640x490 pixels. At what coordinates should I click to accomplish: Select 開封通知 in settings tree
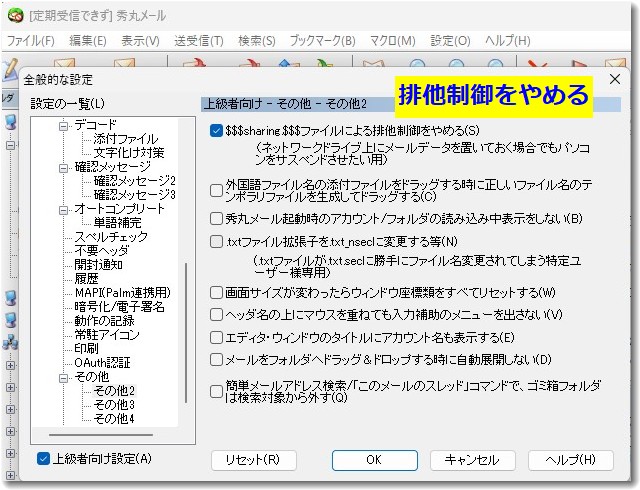tap(98, 265)
